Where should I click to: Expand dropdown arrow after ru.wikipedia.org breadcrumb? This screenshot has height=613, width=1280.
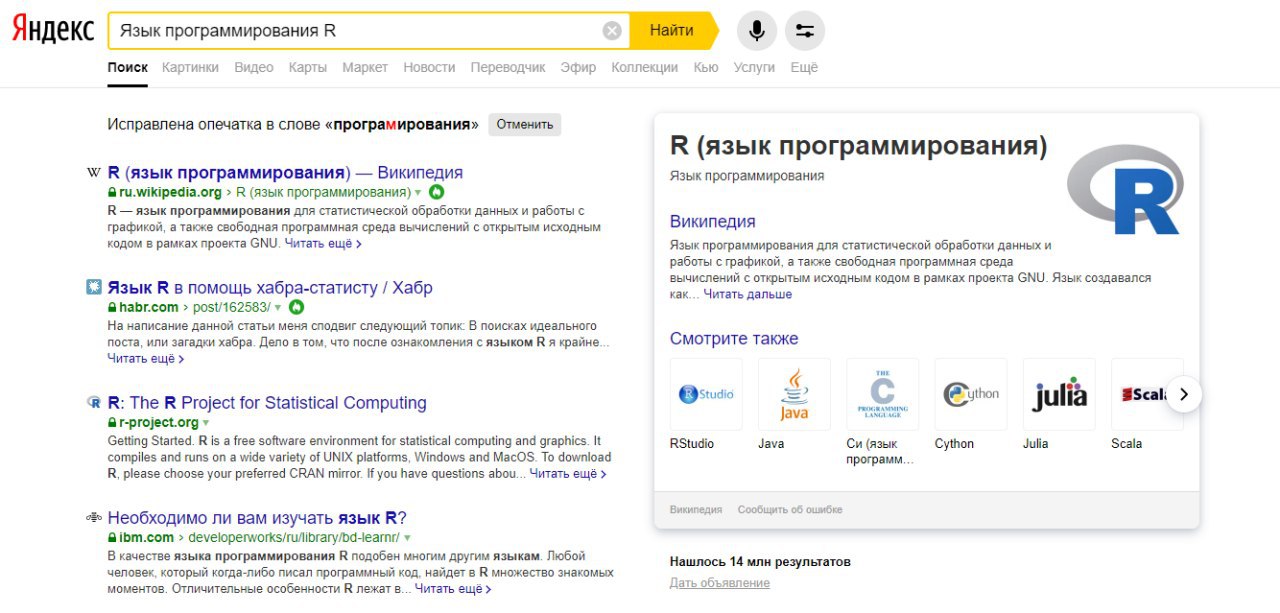pyautogui.click(x=418, y=193)
